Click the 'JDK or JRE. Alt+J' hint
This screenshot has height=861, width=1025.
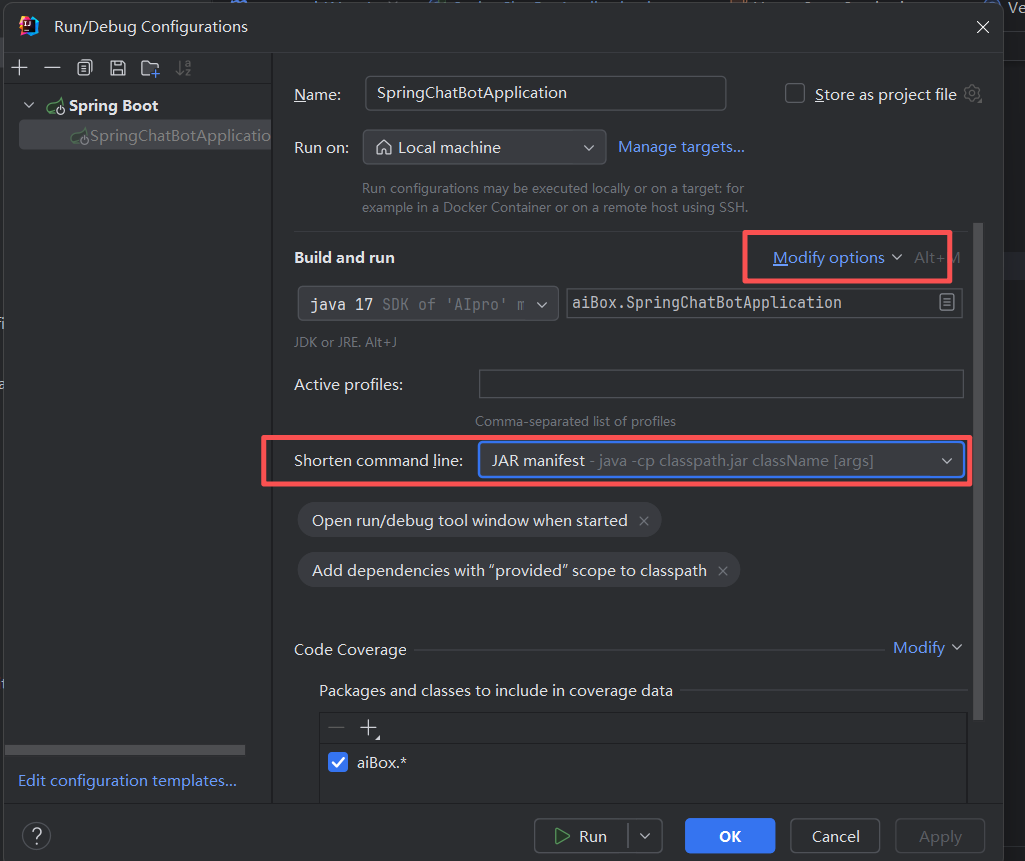point(345,342)
